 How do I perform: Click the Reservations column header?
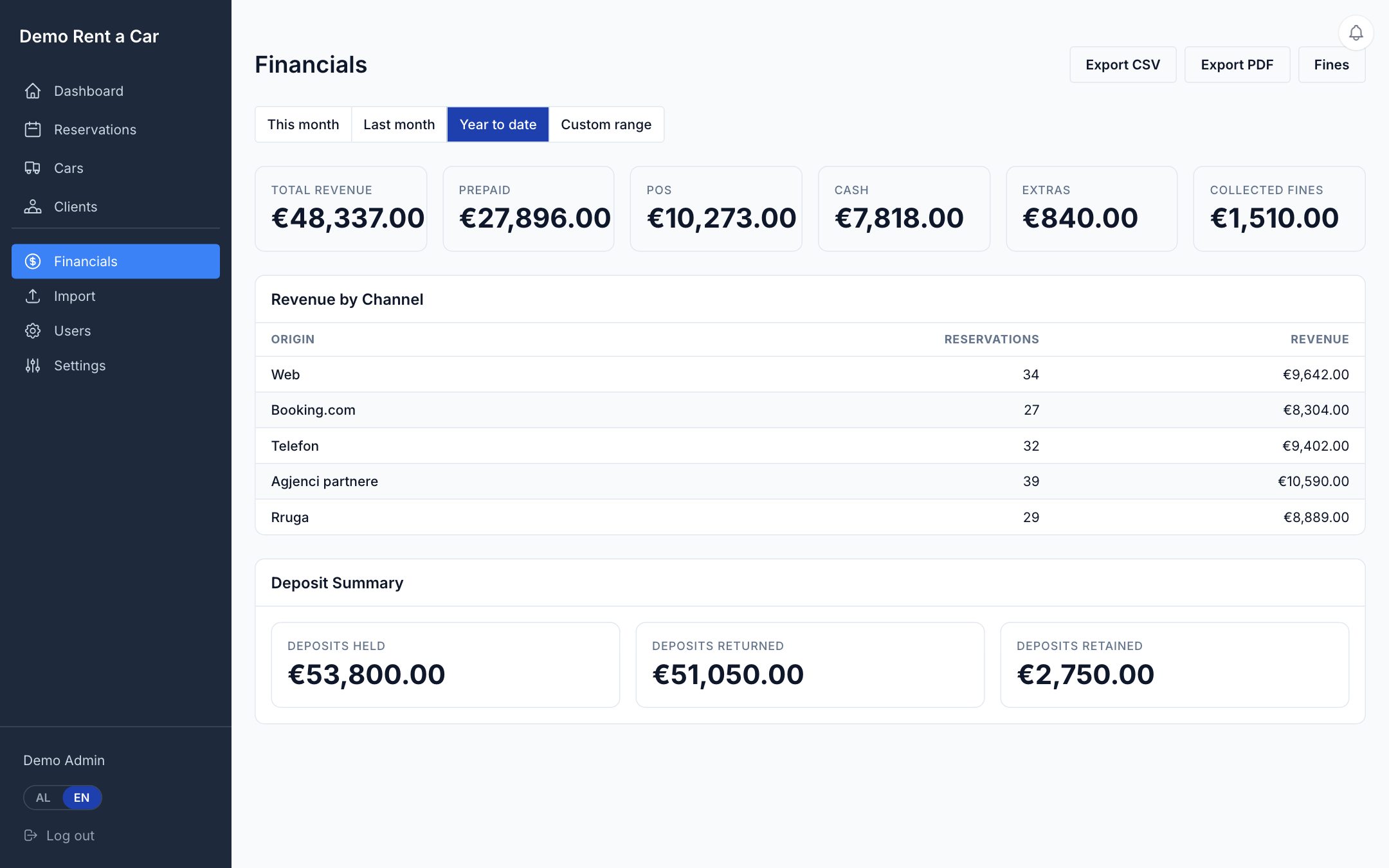(x=991, y=339)
